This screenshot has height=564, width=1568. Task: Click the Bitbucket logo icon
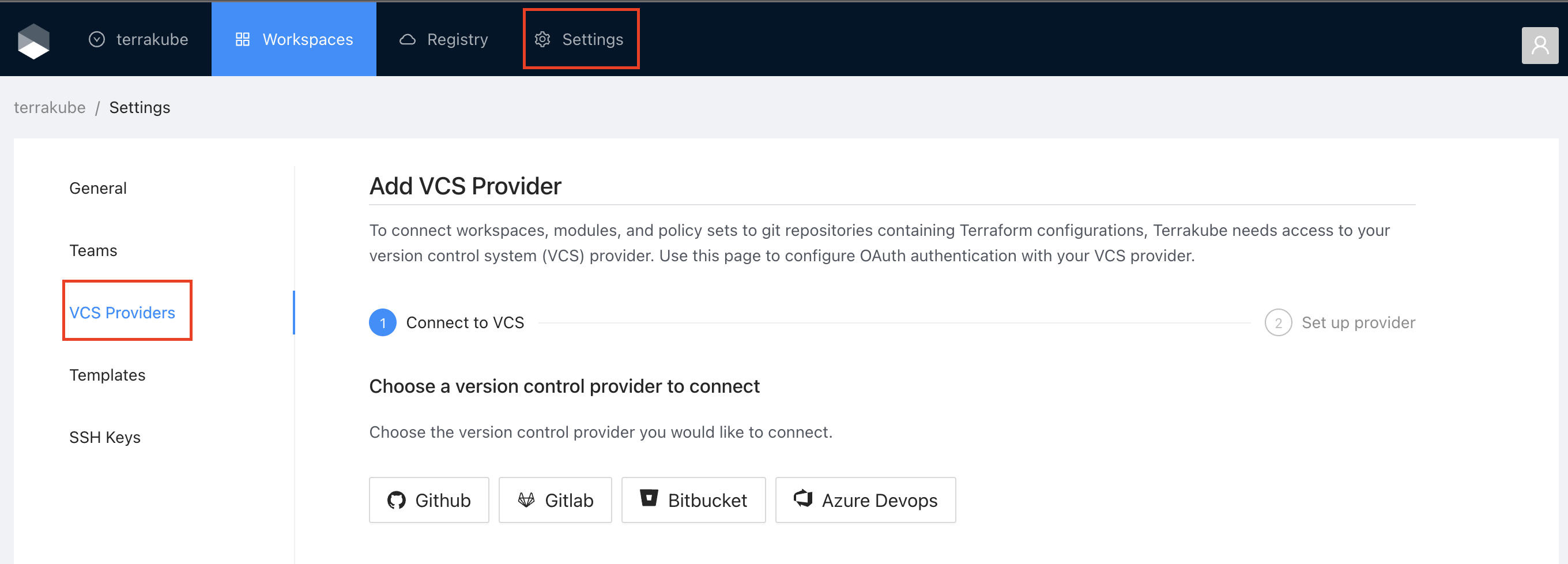pos(649,498)
